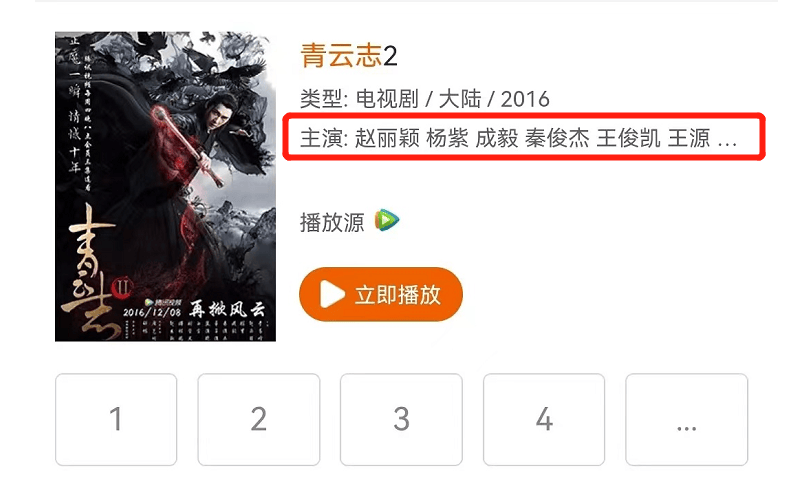Open the 青云志2 poster thumbnail
The height and width of the screenshot is (480, 807).
pos(165,186)
